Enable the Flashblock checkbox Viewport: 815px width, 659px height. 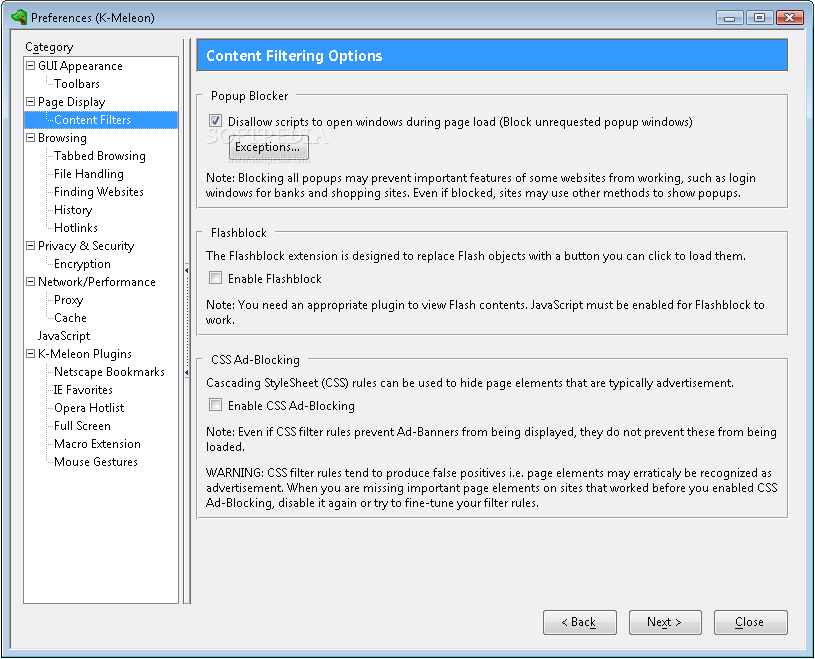pos(215,278)
